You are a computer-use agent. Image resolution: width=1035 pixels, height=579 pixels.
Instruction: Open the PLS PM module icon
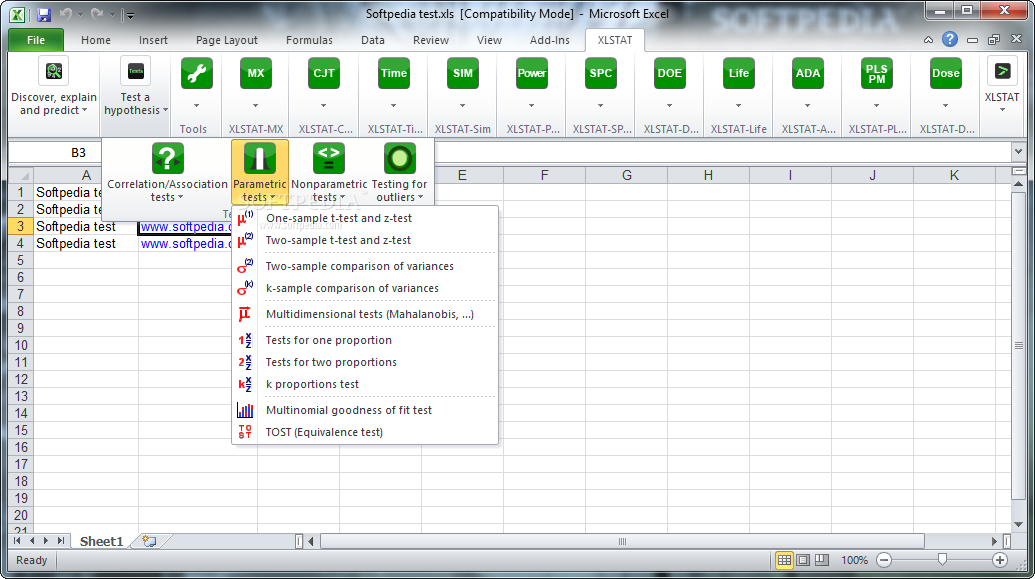point(877,73)
